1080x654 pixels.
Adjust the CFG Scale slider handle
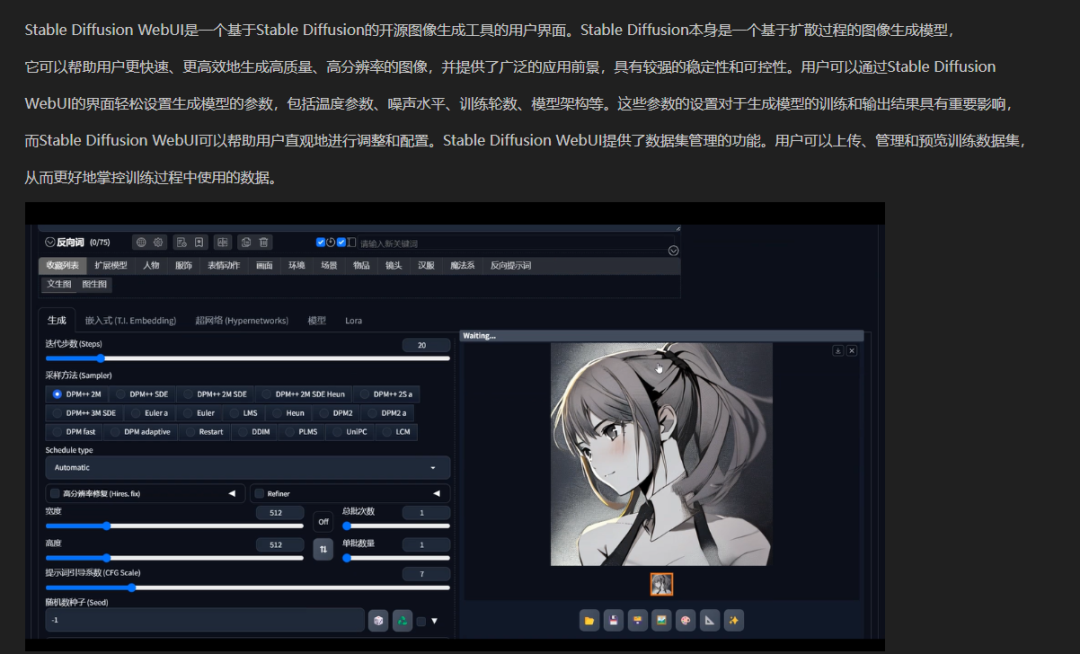pos(132,588)
